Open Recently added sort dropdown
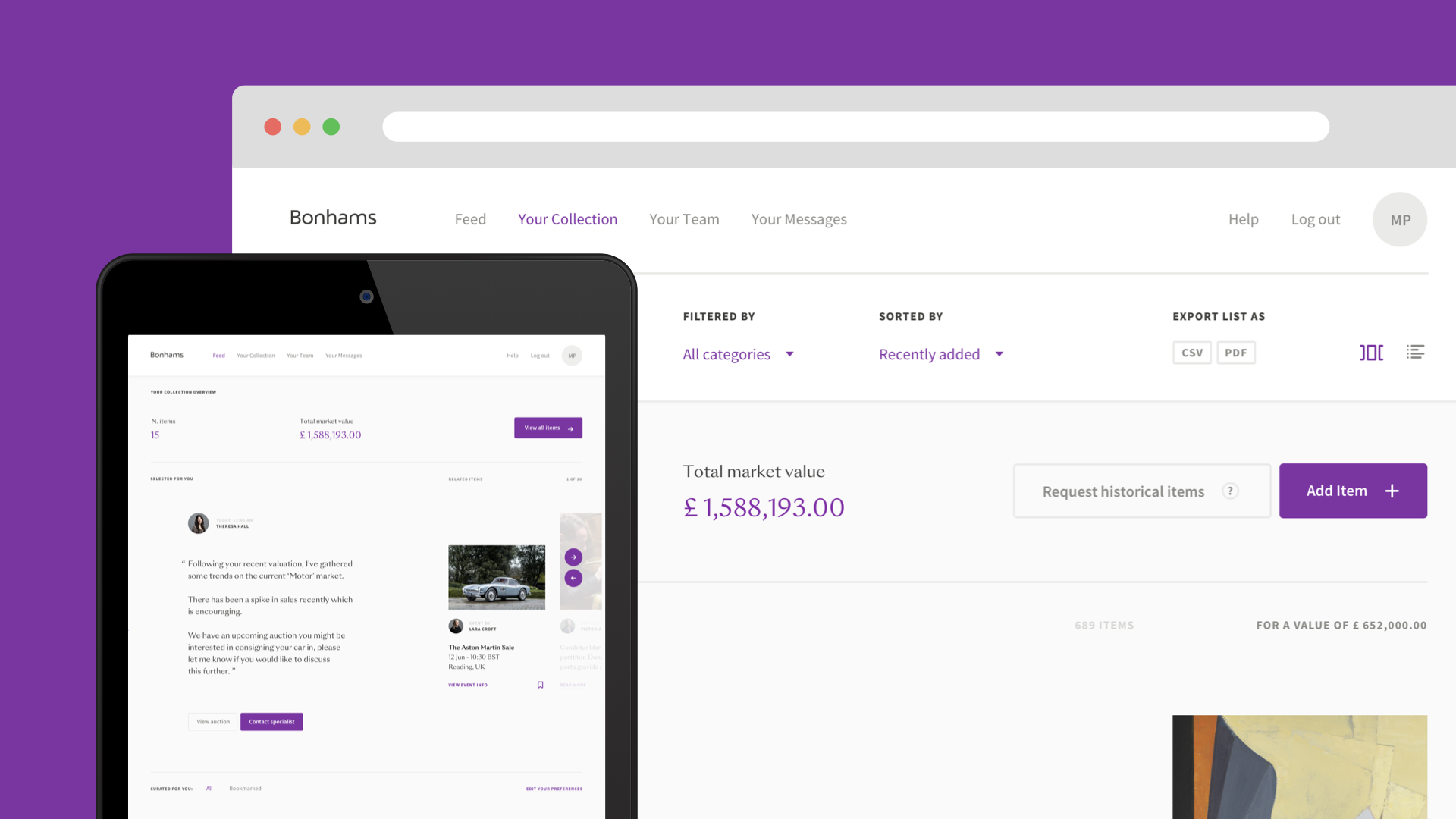This screenshot has width=1456, height=819. point(929,354)
